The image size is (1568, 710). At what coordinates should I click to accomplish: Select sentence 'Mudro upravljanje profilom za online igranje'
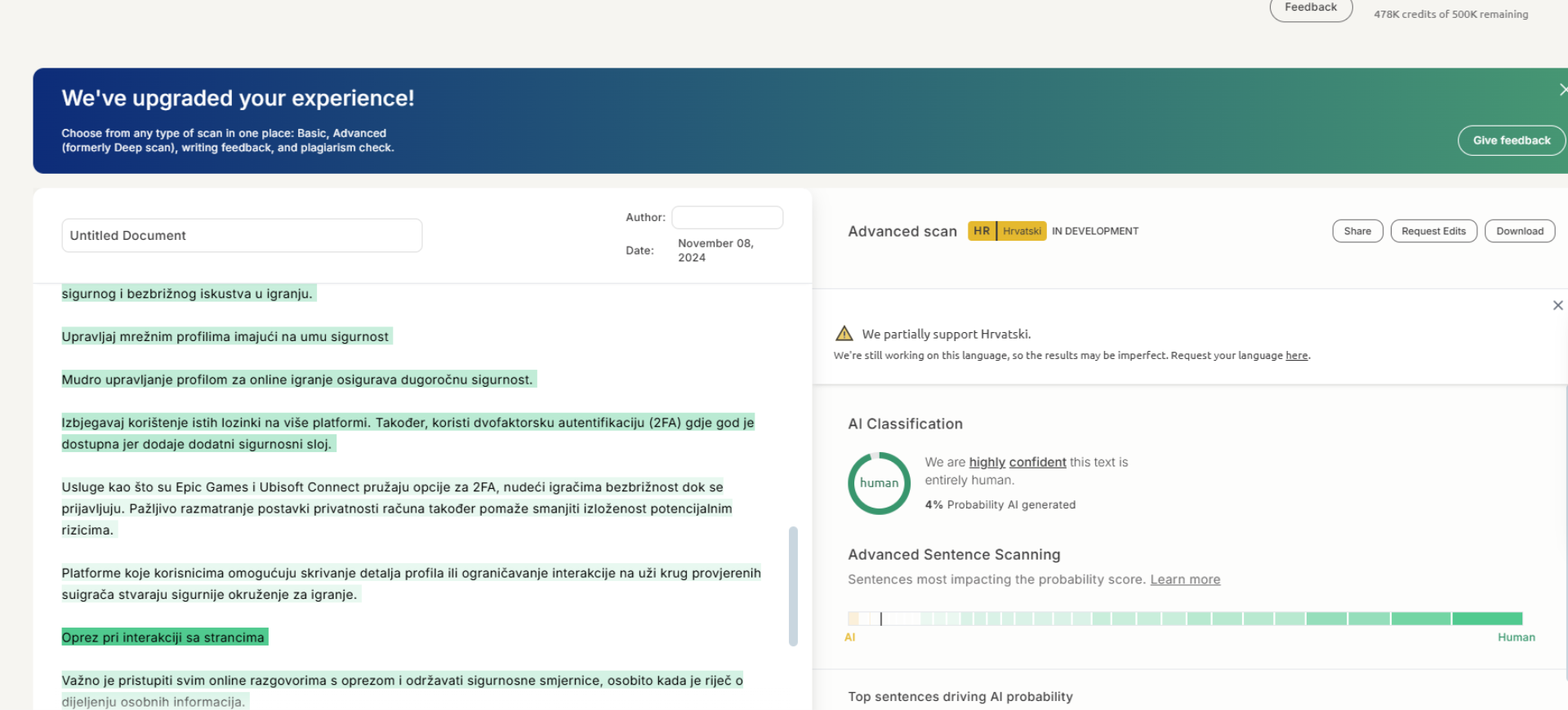coord(298,379)
